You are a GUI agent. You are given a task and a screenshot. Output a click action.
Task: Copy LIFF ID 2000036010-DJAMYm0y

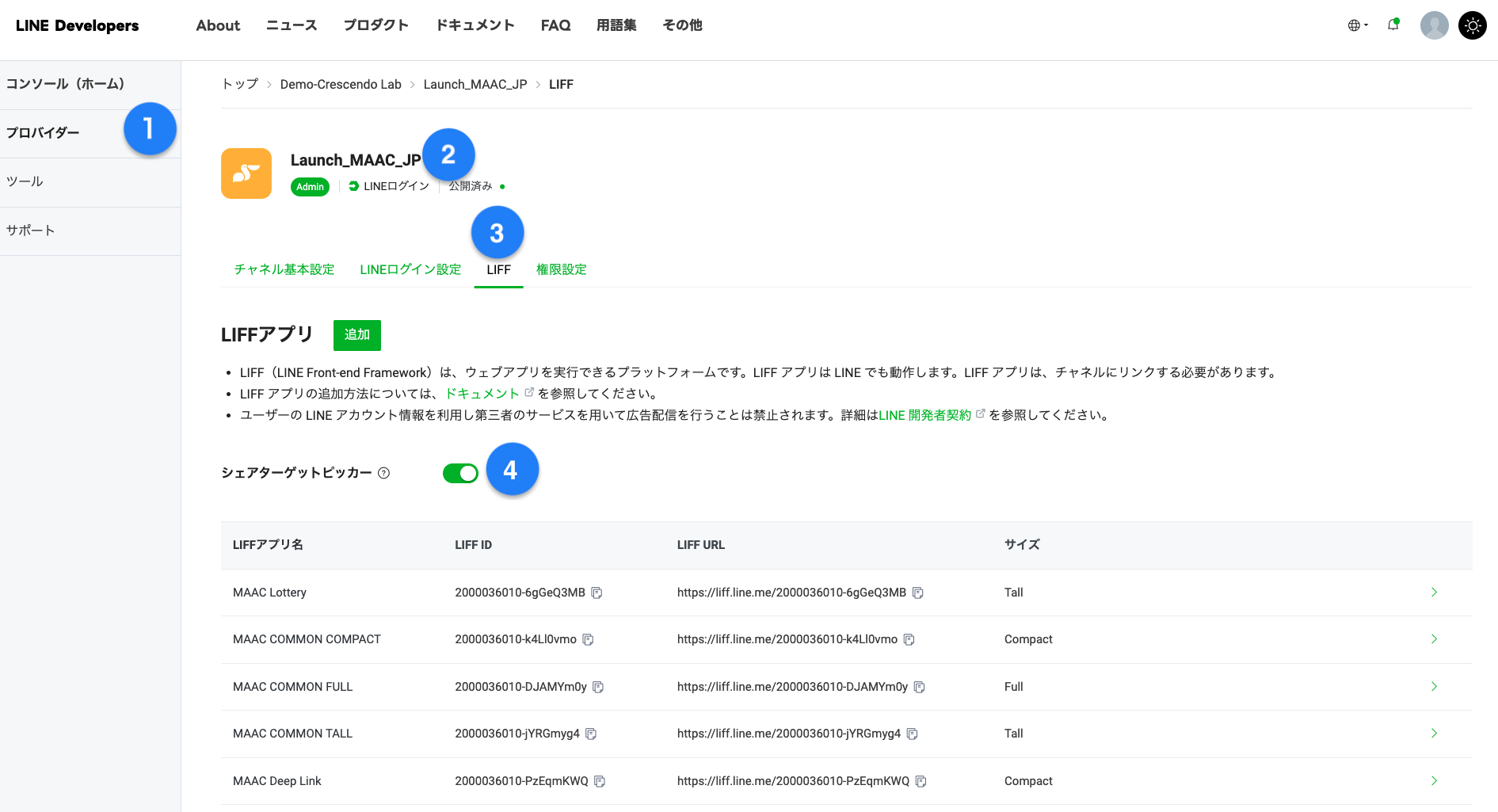coord(598,687)
